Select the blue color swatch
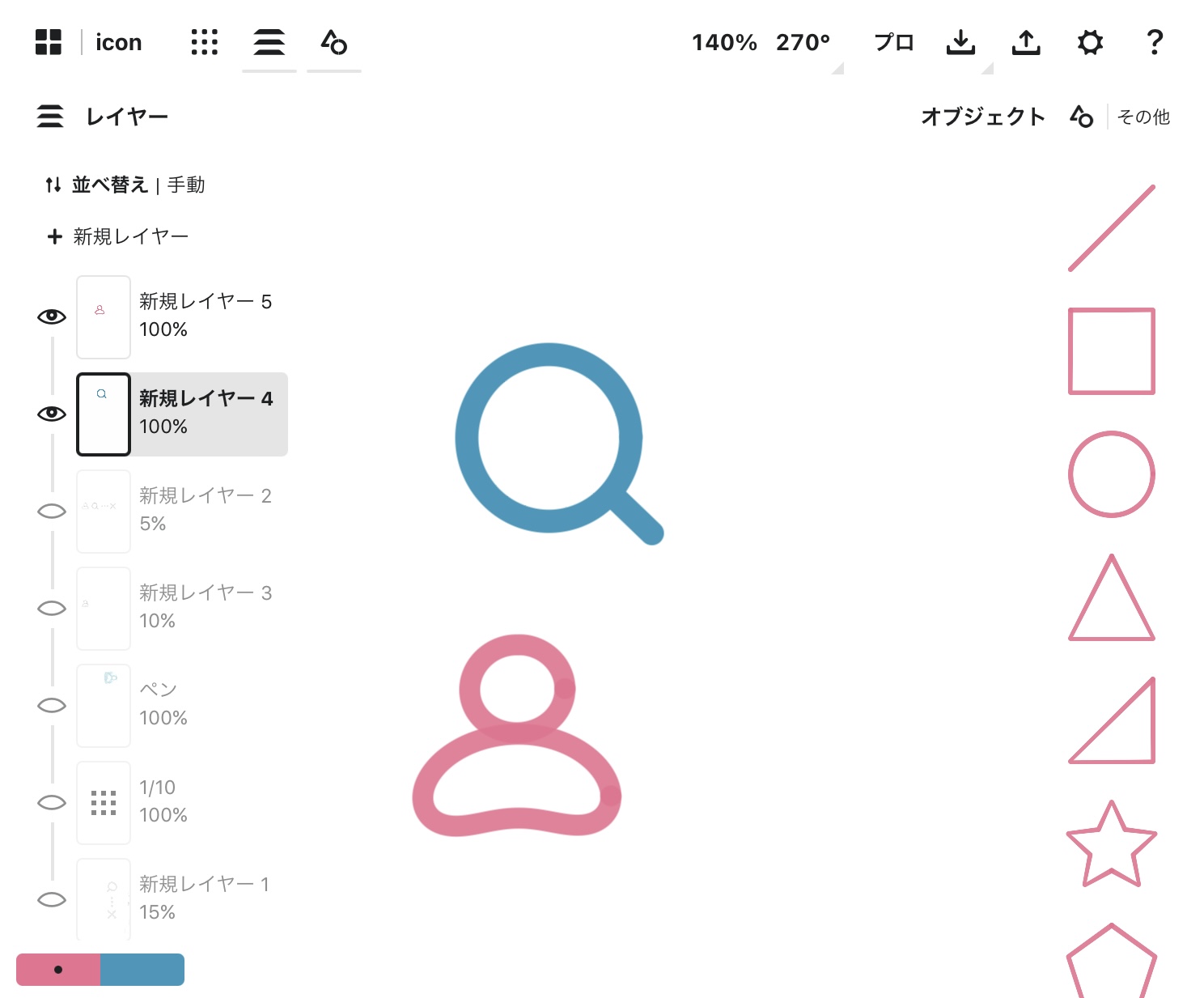The width and height of the screenshot is (1204, 998). tap(142, 970)
